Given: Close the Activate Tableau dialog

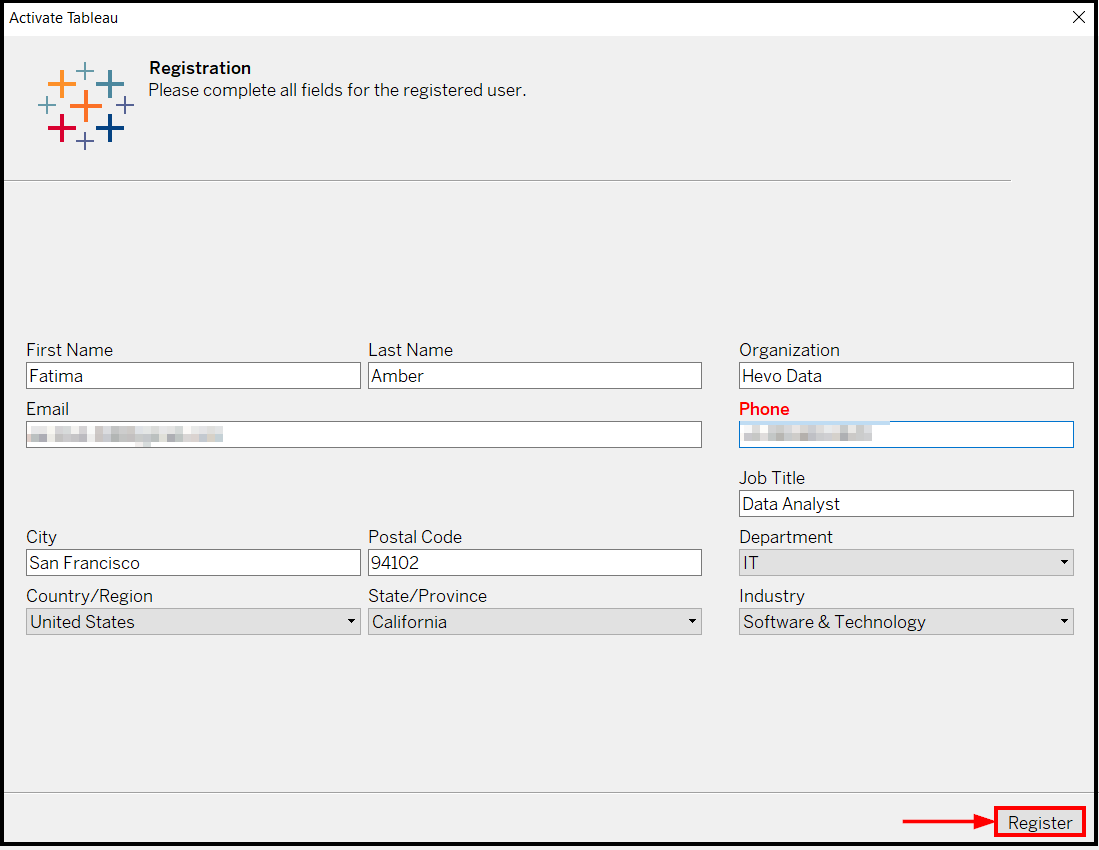Looking at the screenshot, I should pos(1079,17).
